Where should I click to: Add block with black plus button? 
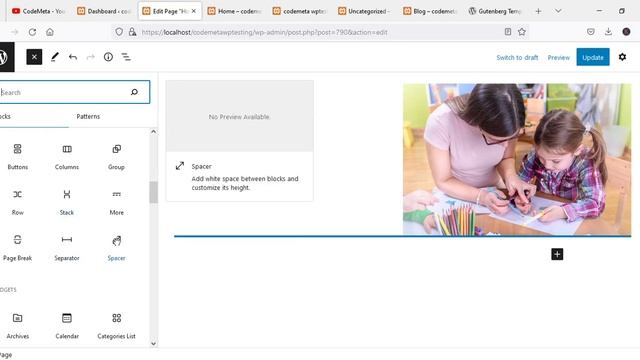point(557,254)
